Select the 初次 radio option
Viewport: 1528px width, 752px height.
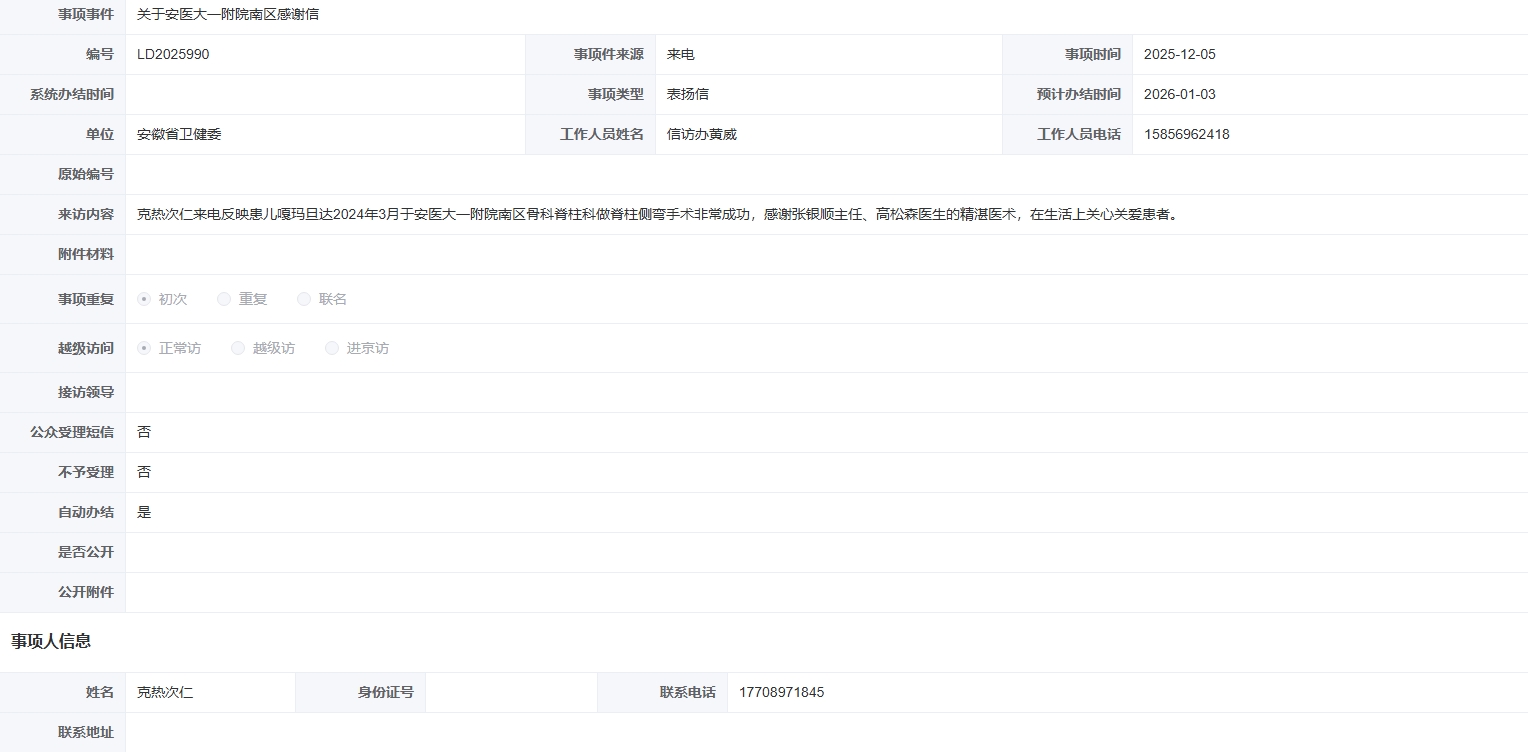click(144, 299)
